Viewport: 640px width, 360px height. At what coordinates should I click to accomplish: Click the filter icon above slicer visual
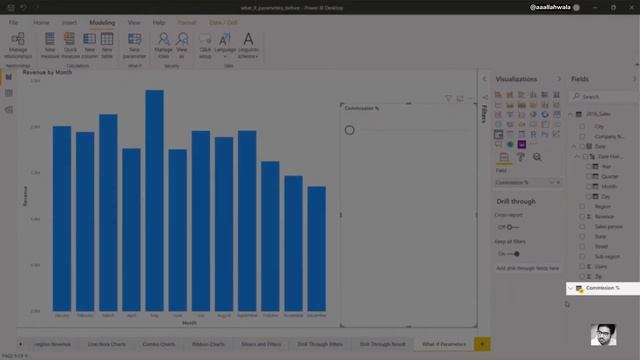click(448, 98)
